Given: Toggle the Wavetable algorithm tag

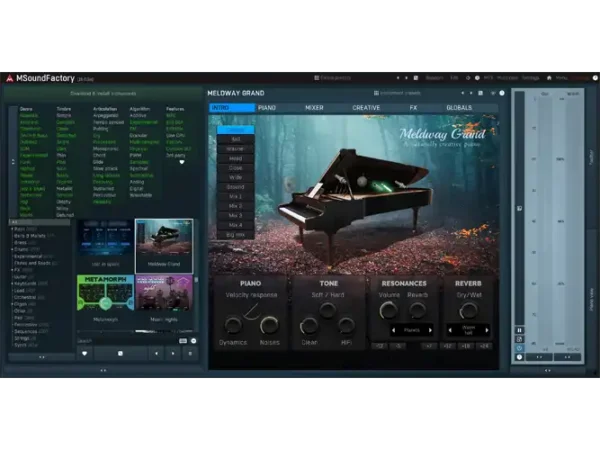Looking at the screenshot, I should click(140, 195).
